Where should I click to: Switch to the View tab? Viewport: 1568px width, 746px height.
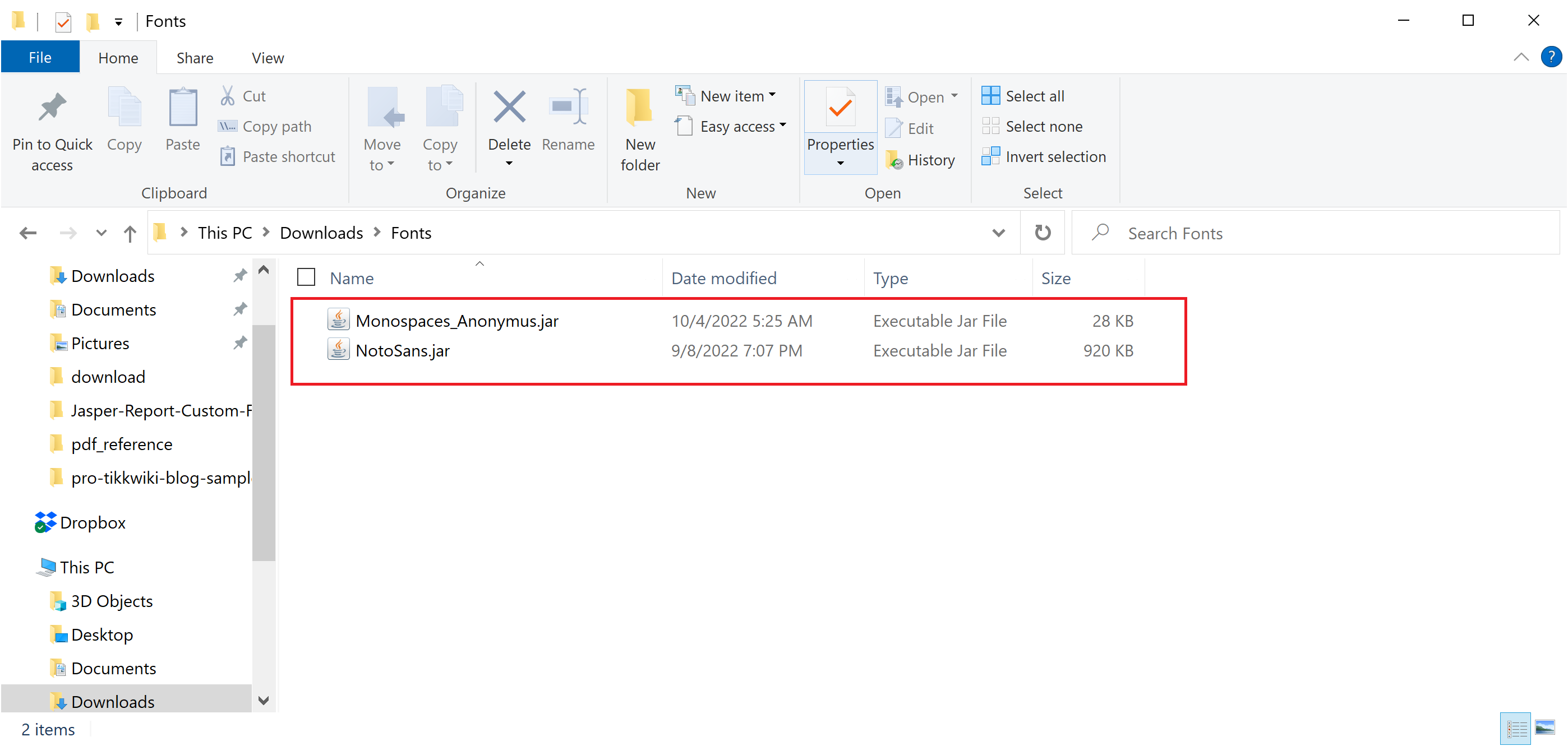click(268, 58)
